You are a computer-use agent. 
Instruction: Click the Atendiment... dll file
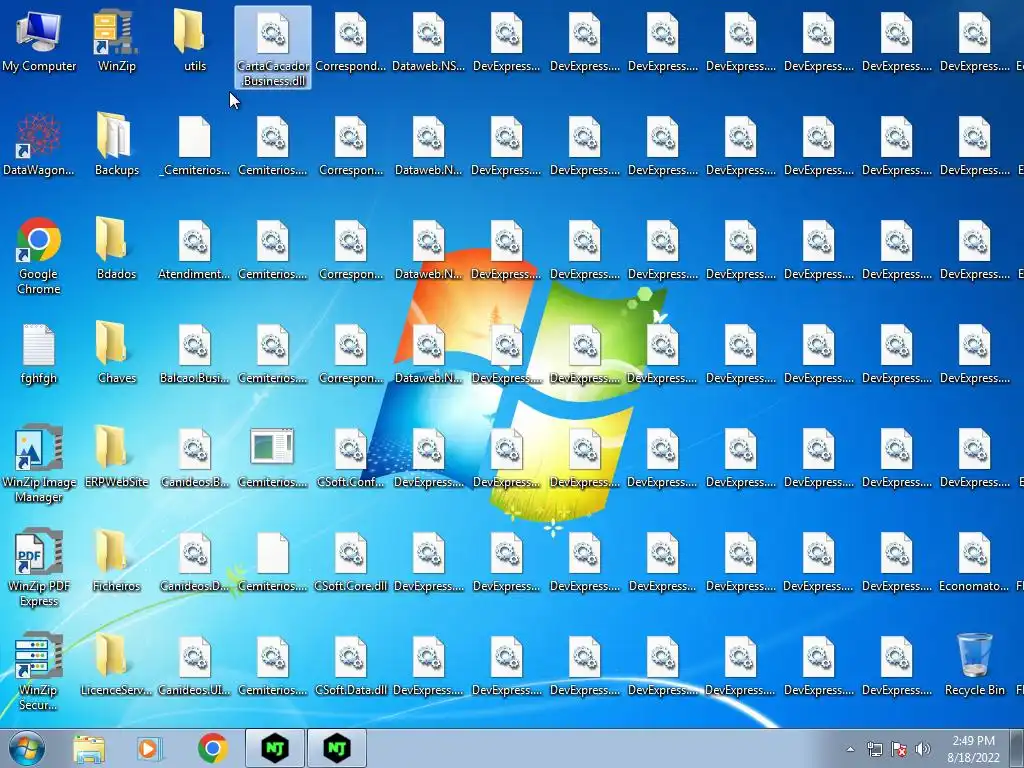click(x=195, y=249)
